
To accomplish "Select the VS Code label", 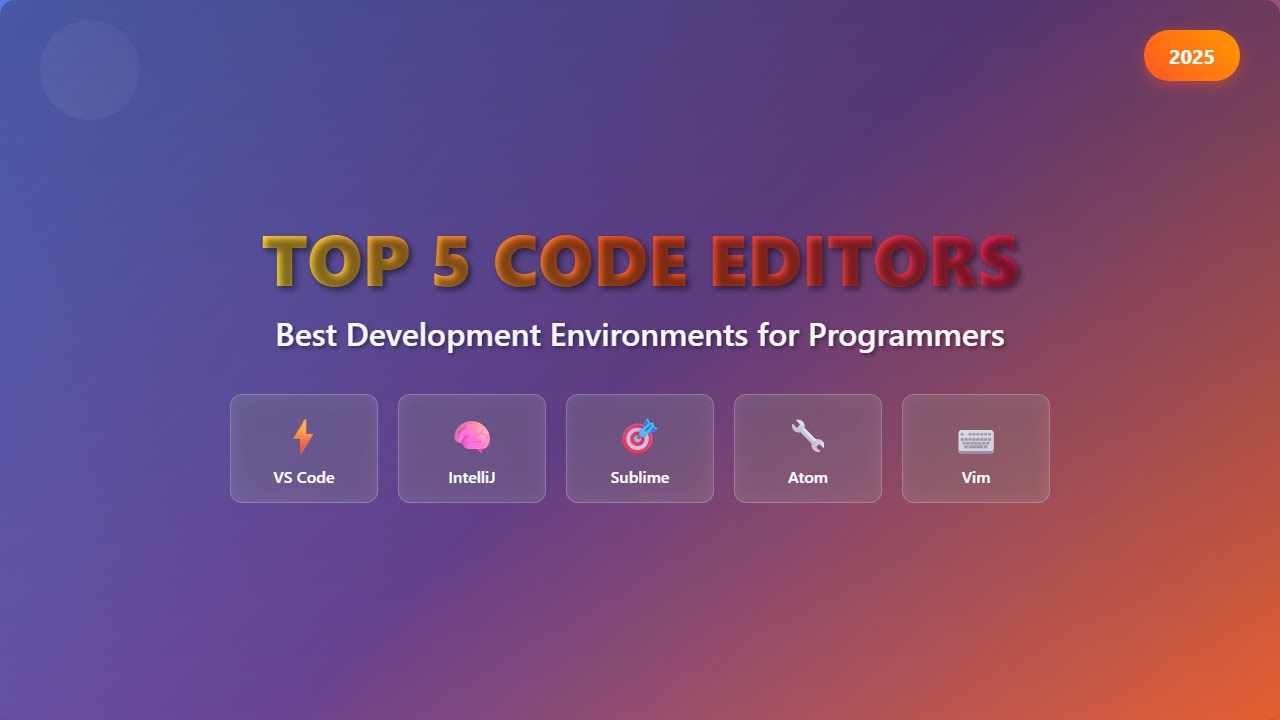I will pos(304,478).
